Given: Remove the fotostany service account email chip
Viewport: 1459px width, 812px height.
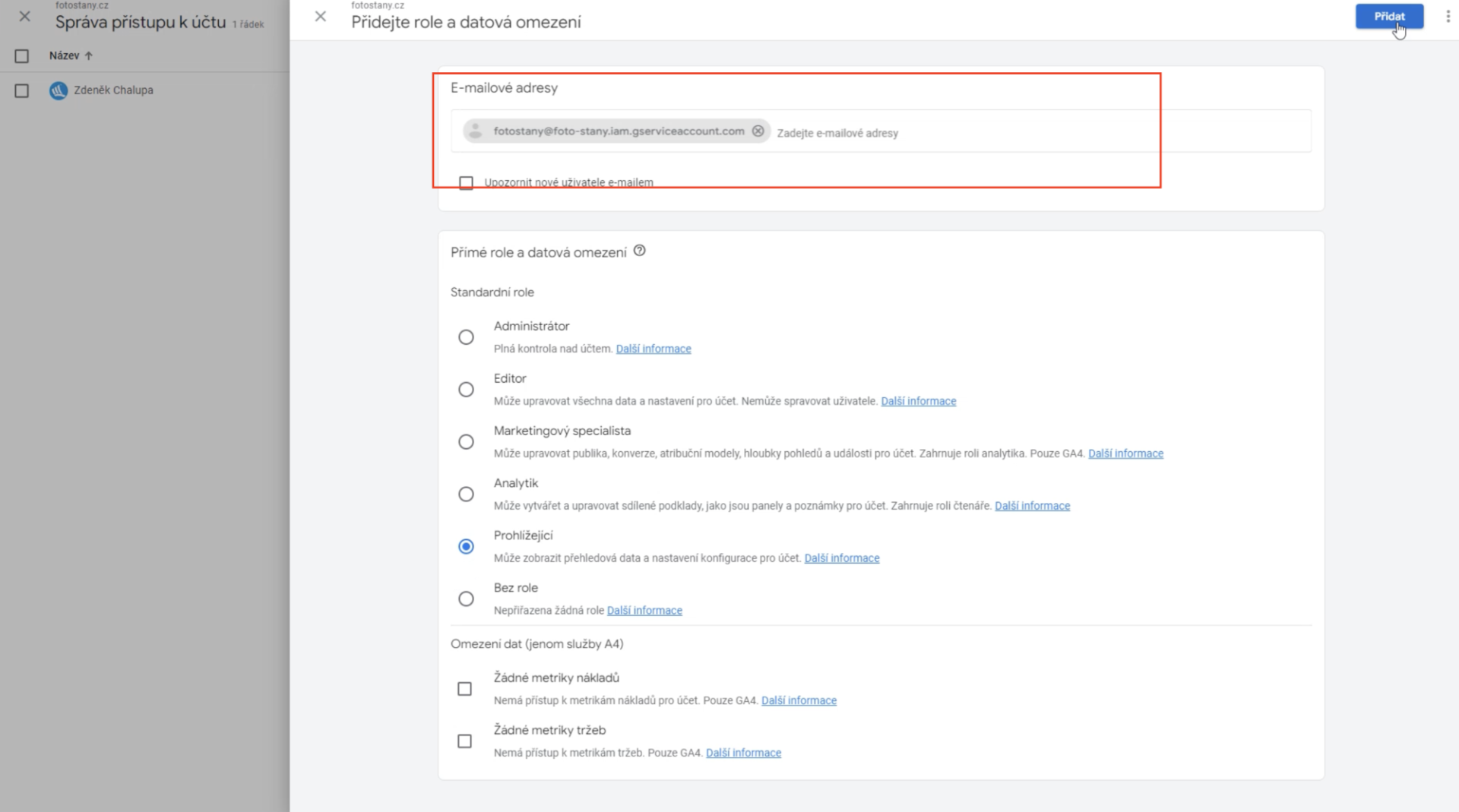Looking at the screenshot, I should coord(758,131).
